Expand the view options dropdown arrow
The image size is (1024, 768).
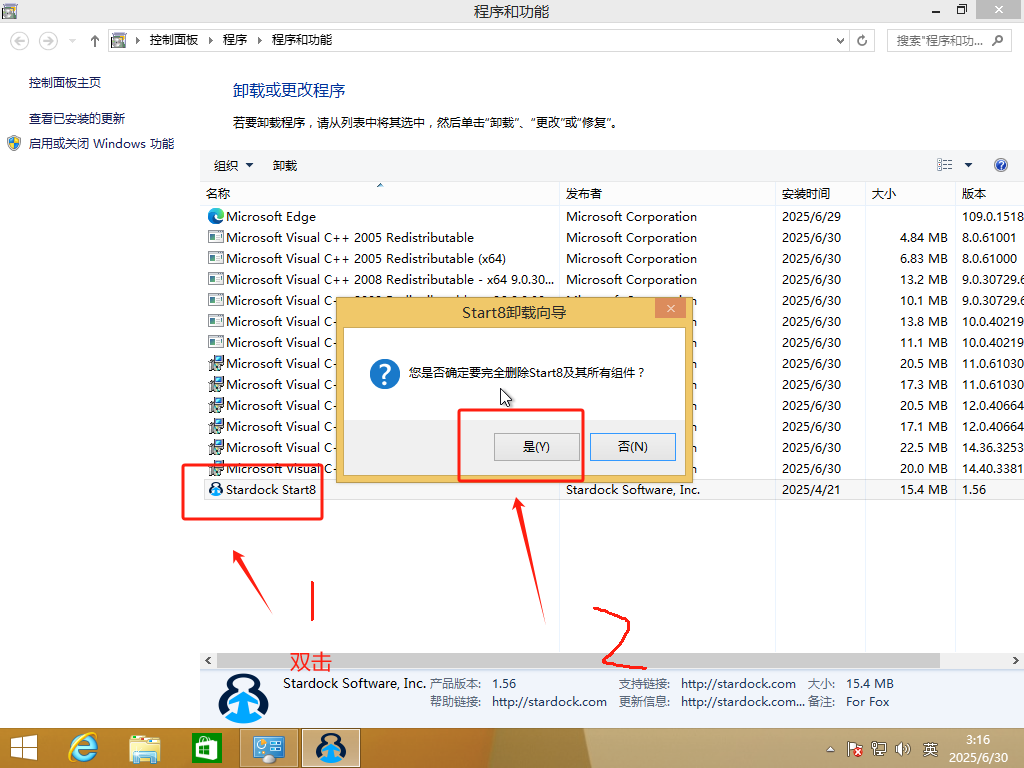pos(968,165)
